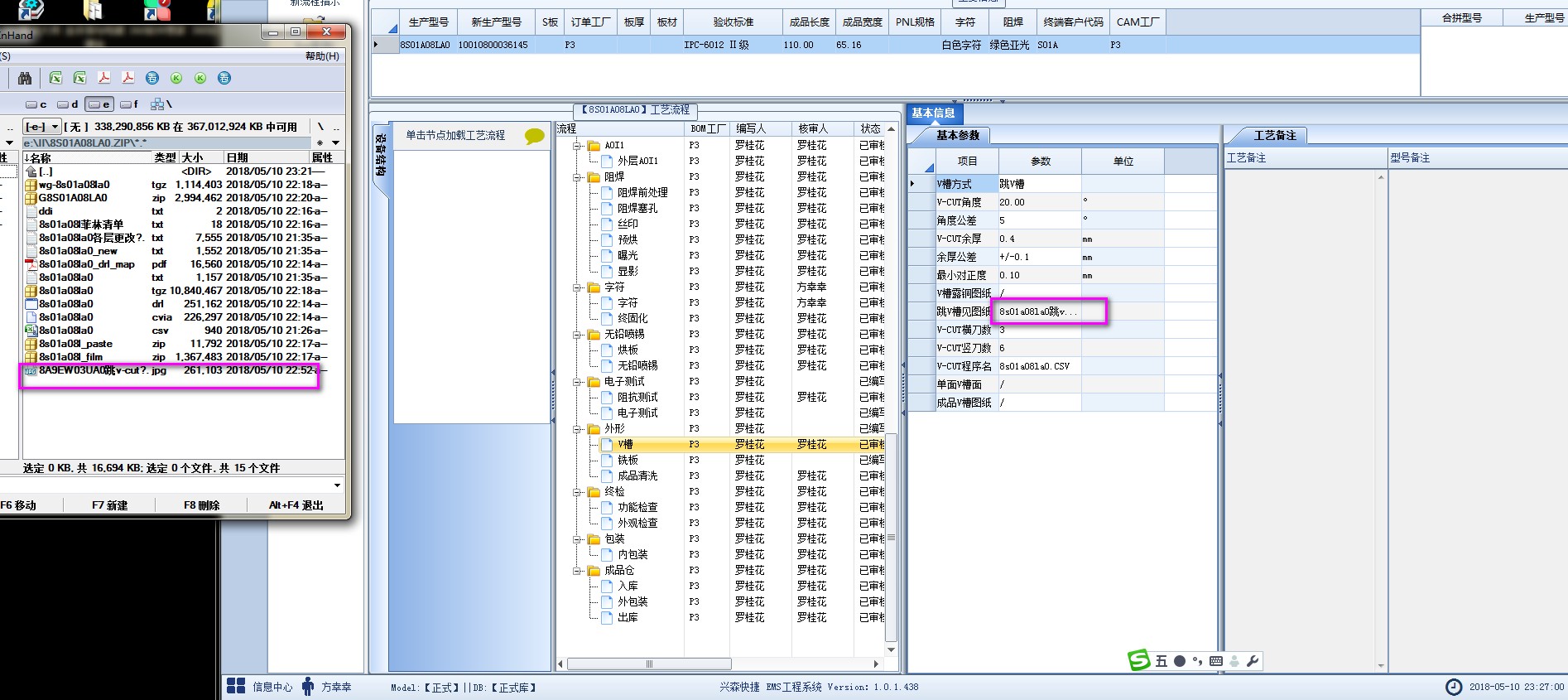Open the binoculars search tool in file manager
Image resolution: width=1568 pixels, height=700 pixels.
coord(25,78)
